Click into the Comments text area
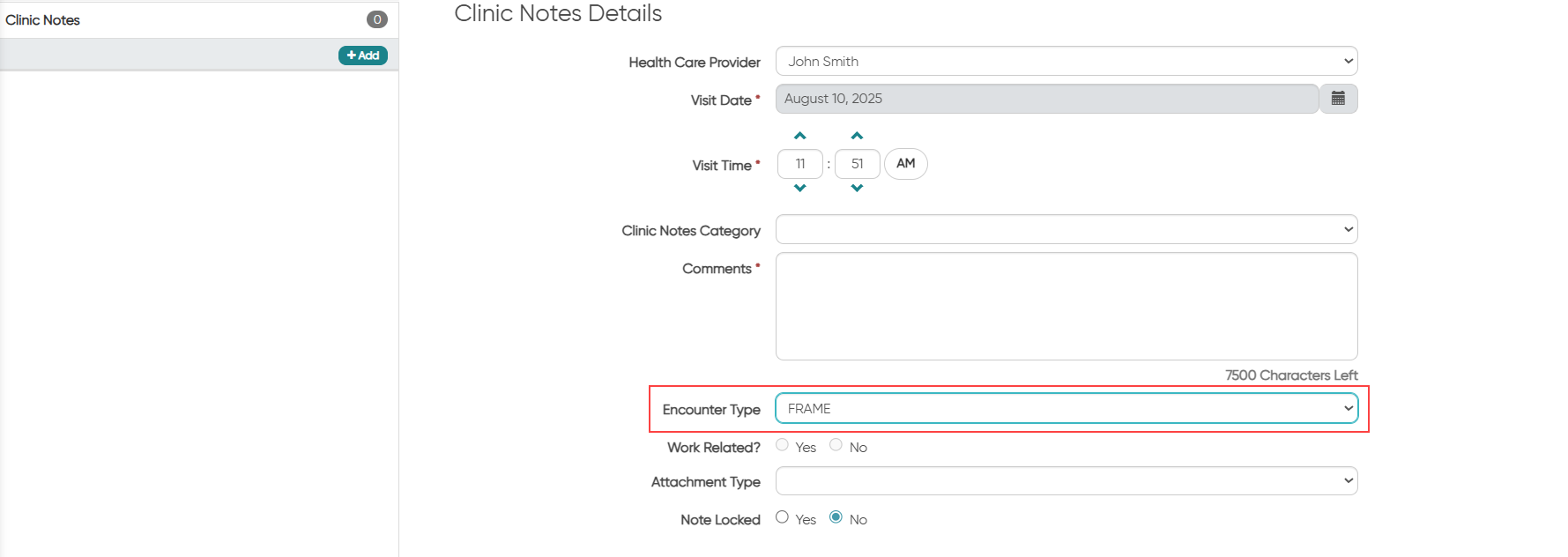The image size is (1568, 557). [1066, 306]
